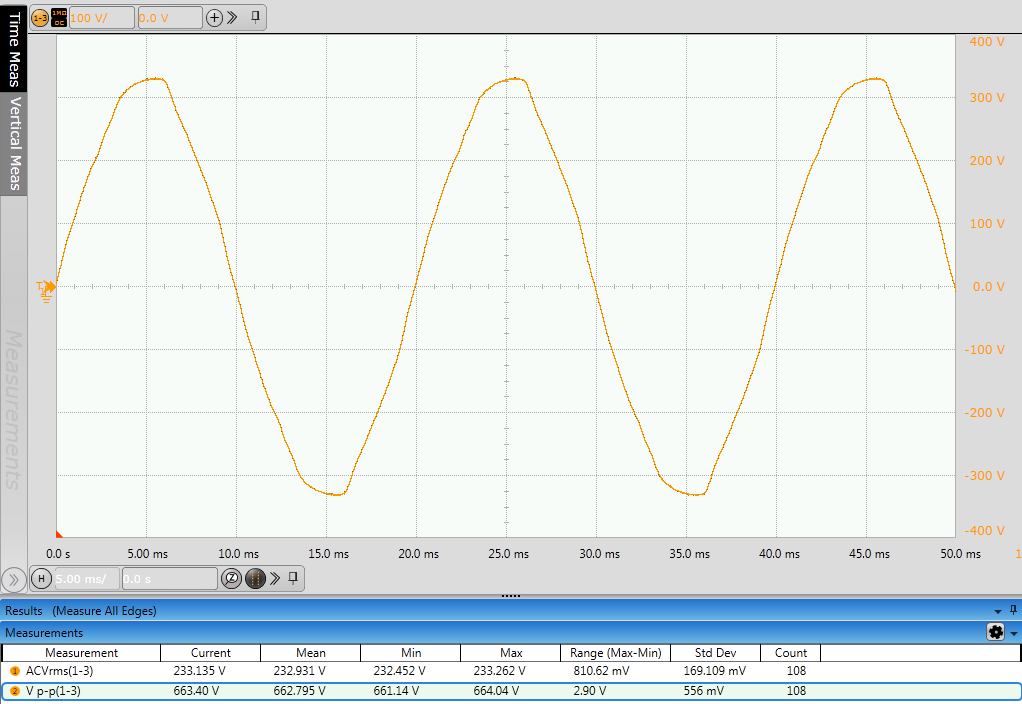This screenshot has height=704, width=1022.
Task: Select the Max column header
Action: [511, 653]
